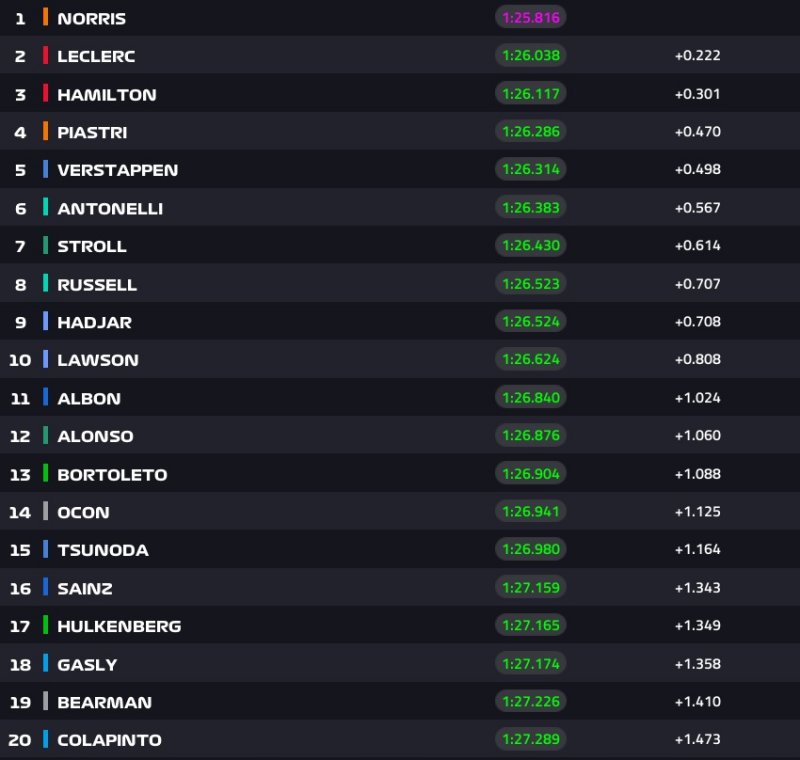800x760 pixels.
Task: Click the +0.614 gap for Stroll
Action: coord(697,245)
